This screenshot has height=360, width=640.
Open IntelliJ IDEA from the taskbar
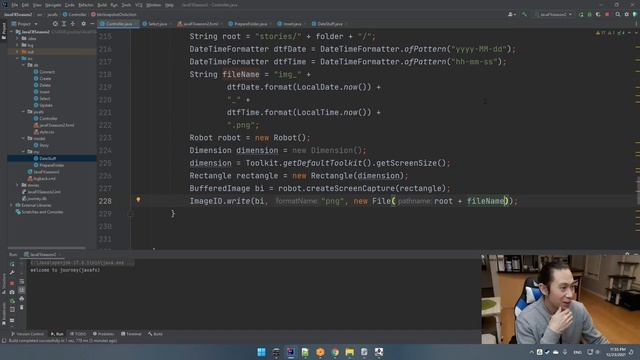tap(291, 352)
